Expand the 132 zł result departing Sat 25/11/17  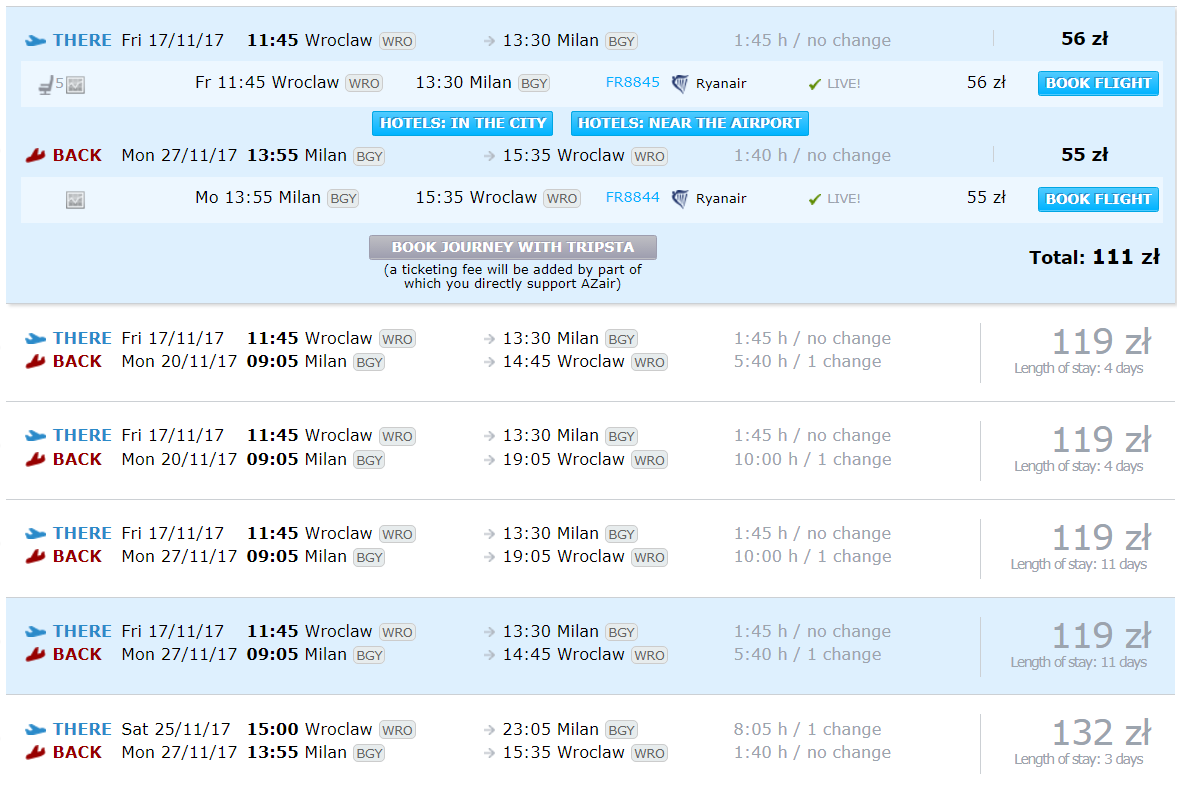coord(590,740)
